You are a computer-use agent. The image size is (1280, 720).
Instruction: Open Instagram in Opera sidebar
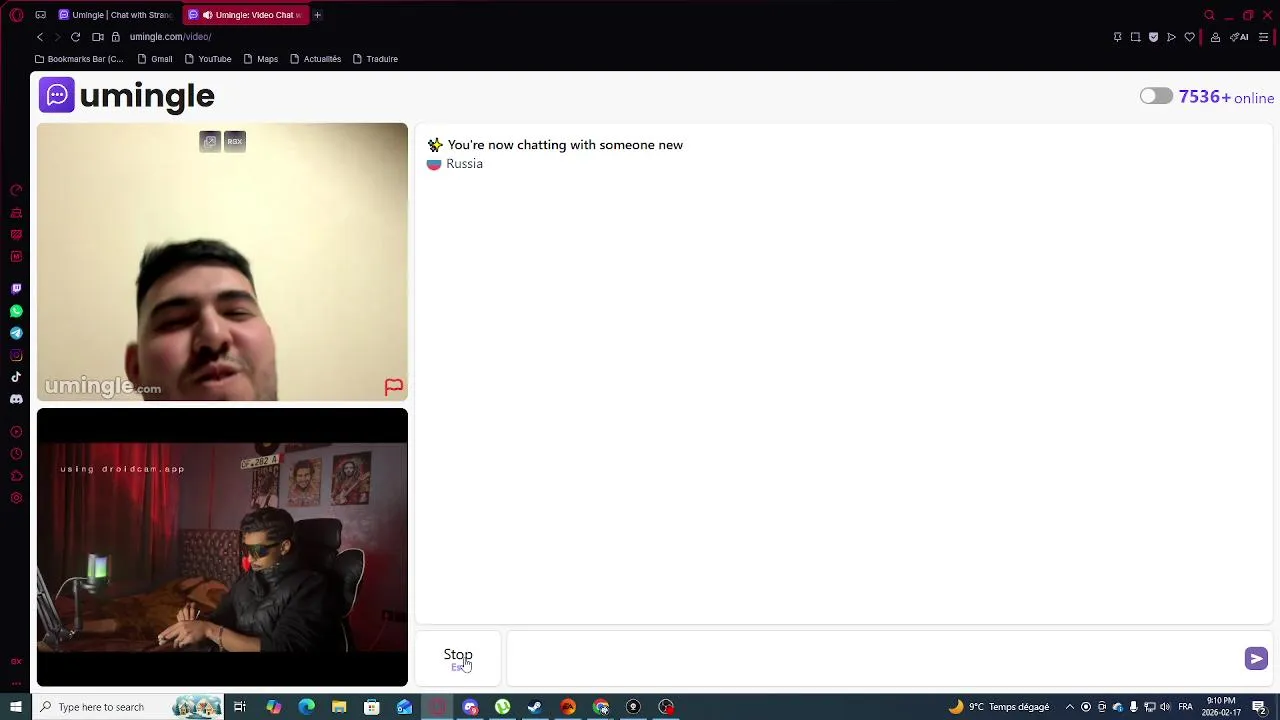point(16,355)
